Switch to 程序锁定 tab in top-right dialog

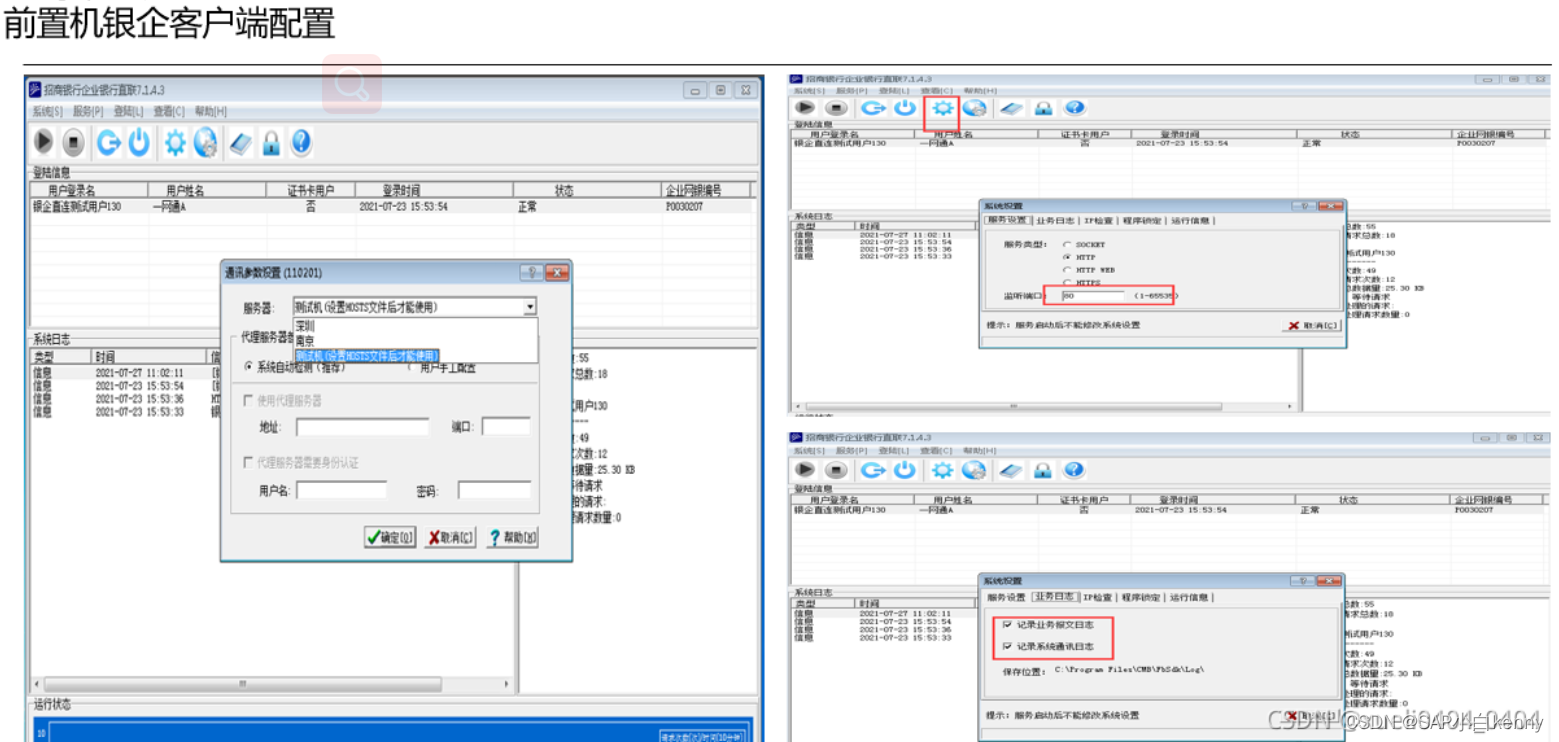coord(1140,220)
